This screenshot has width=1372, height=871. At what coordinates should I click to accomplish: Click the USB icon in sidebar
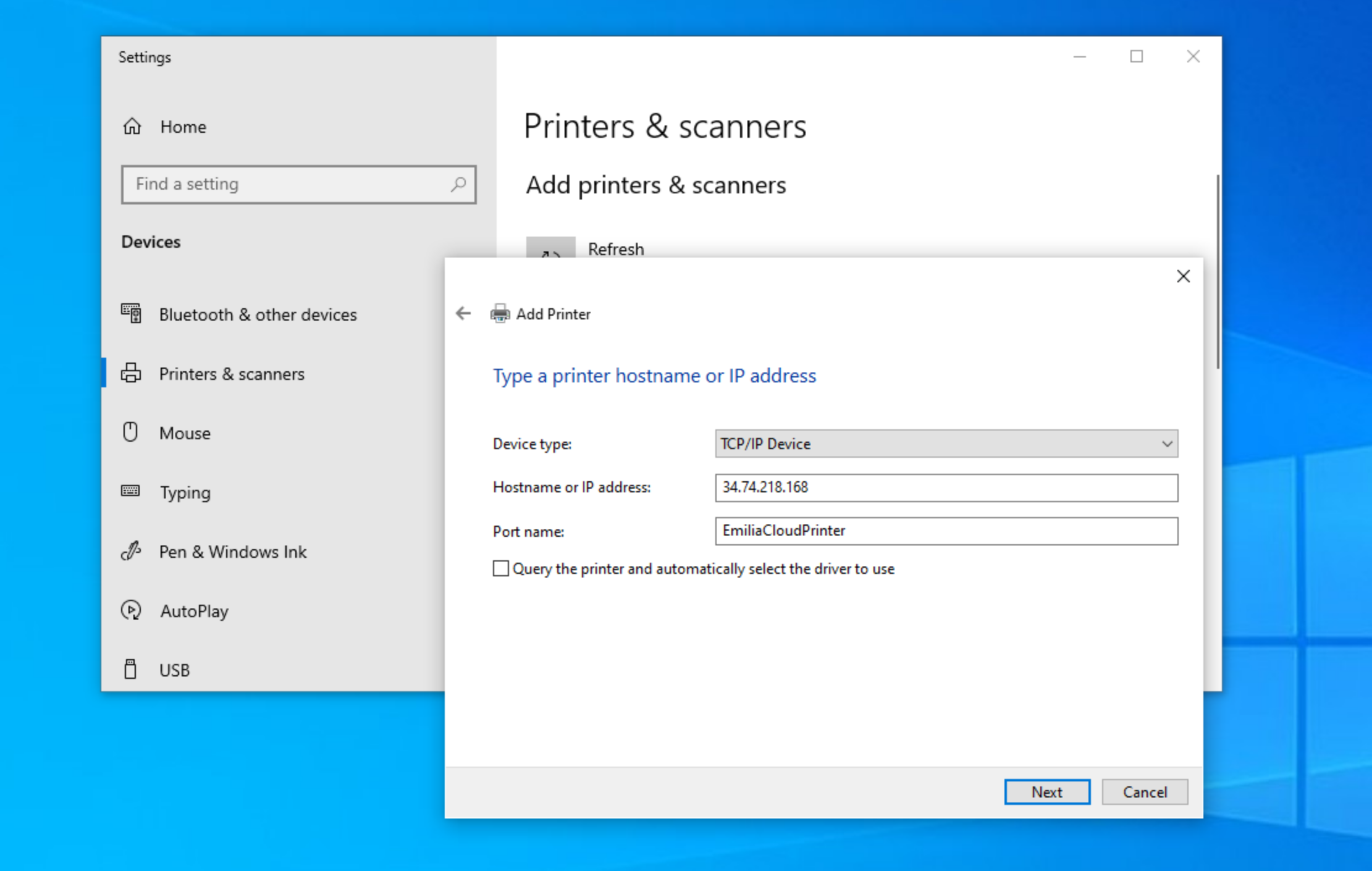click(130, 670)
